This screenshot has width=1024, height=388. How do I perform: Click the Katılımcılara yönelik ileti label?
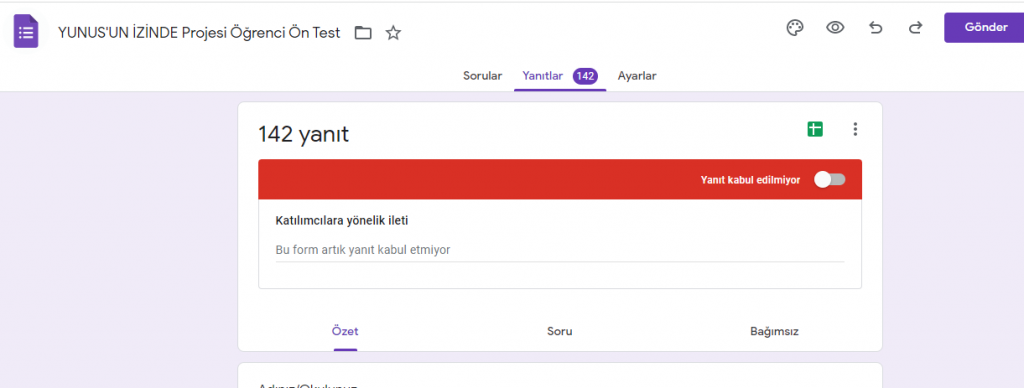[342, 220]
